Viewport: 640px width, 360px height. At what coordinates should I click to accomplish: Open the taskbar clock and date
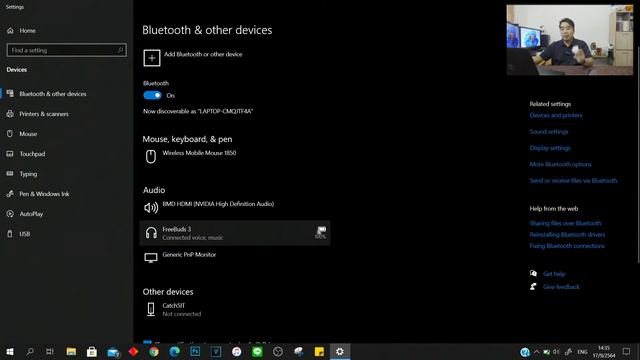[604, 351]
